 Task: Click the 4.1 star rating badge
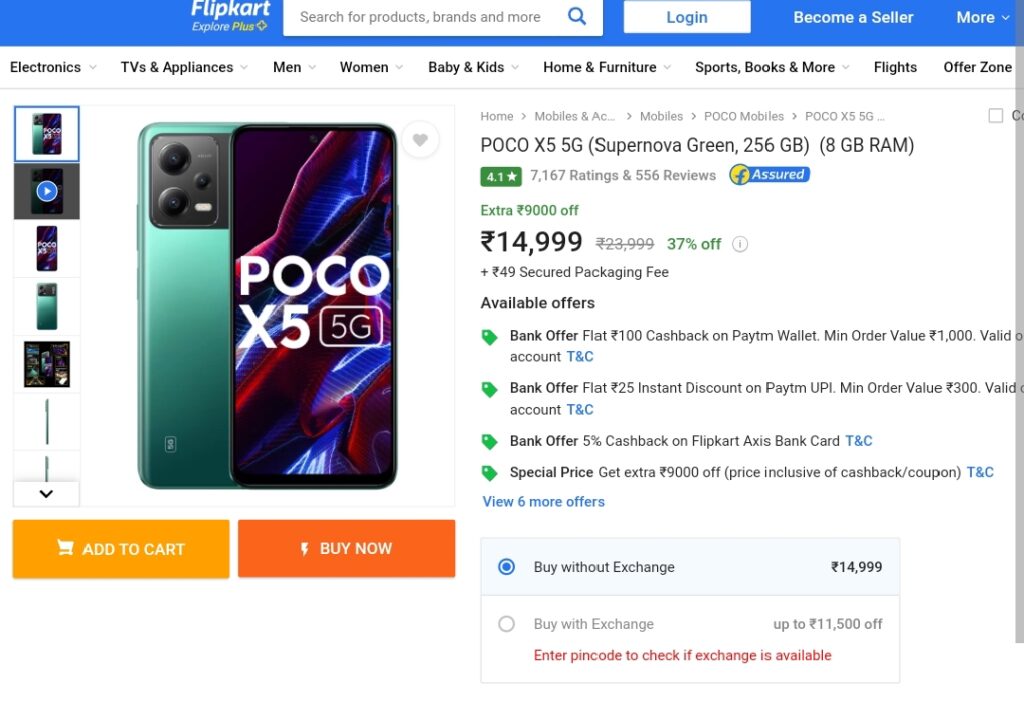pyautogui.click(x=501, y=176)
